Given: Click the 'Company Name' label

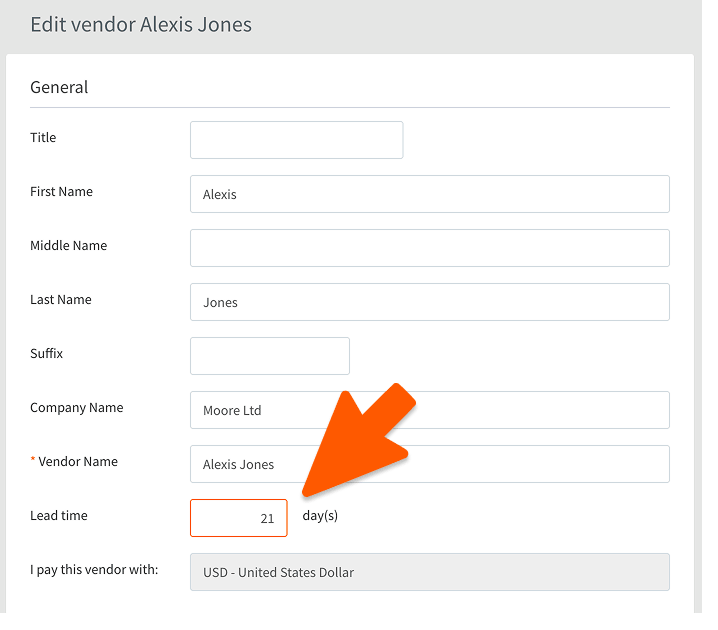Looking at the screenshot, I should click(76, 407).
